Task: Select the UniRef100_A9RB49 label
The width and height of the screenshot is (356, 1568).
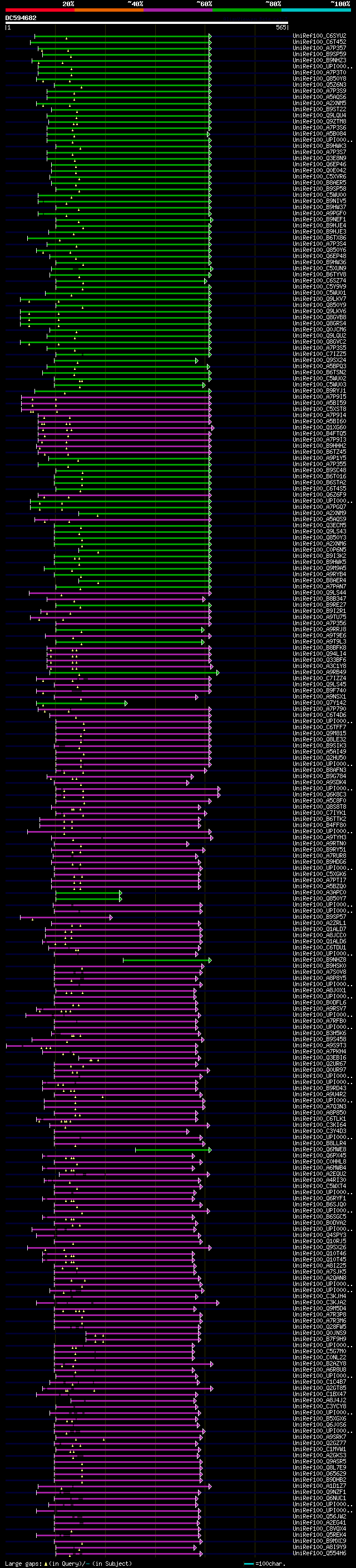Action: [319, 672]
